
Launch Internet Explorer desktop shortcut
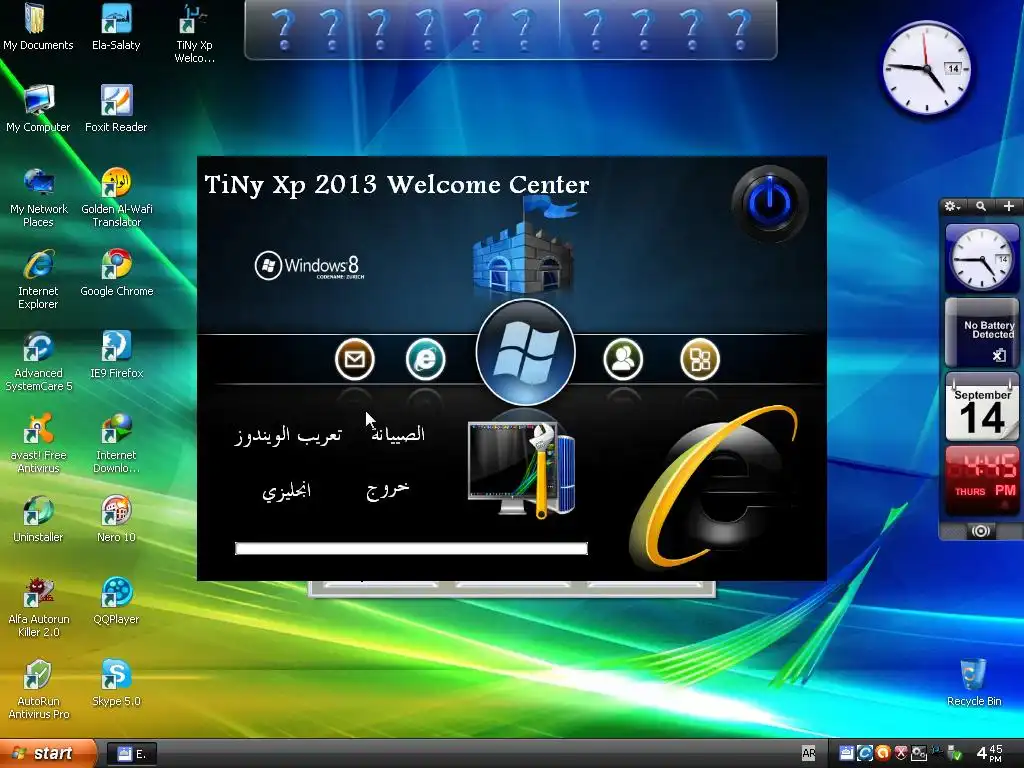(x=38, y=280)
